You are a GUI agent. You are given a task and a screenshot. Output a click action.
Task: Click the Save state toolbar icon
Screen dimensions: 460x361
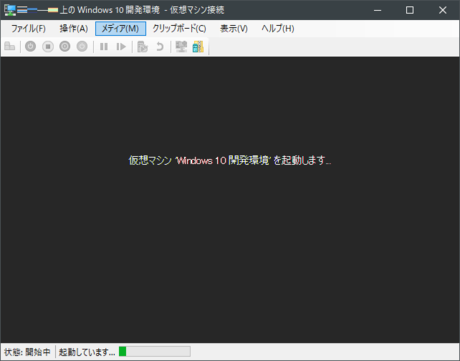point(82,46)
